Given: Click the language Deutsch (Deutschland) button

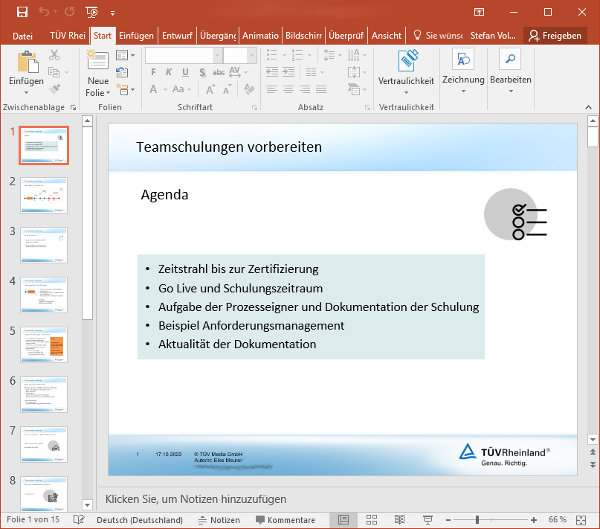Looking at the screenshot, I should tap(139, 520).
